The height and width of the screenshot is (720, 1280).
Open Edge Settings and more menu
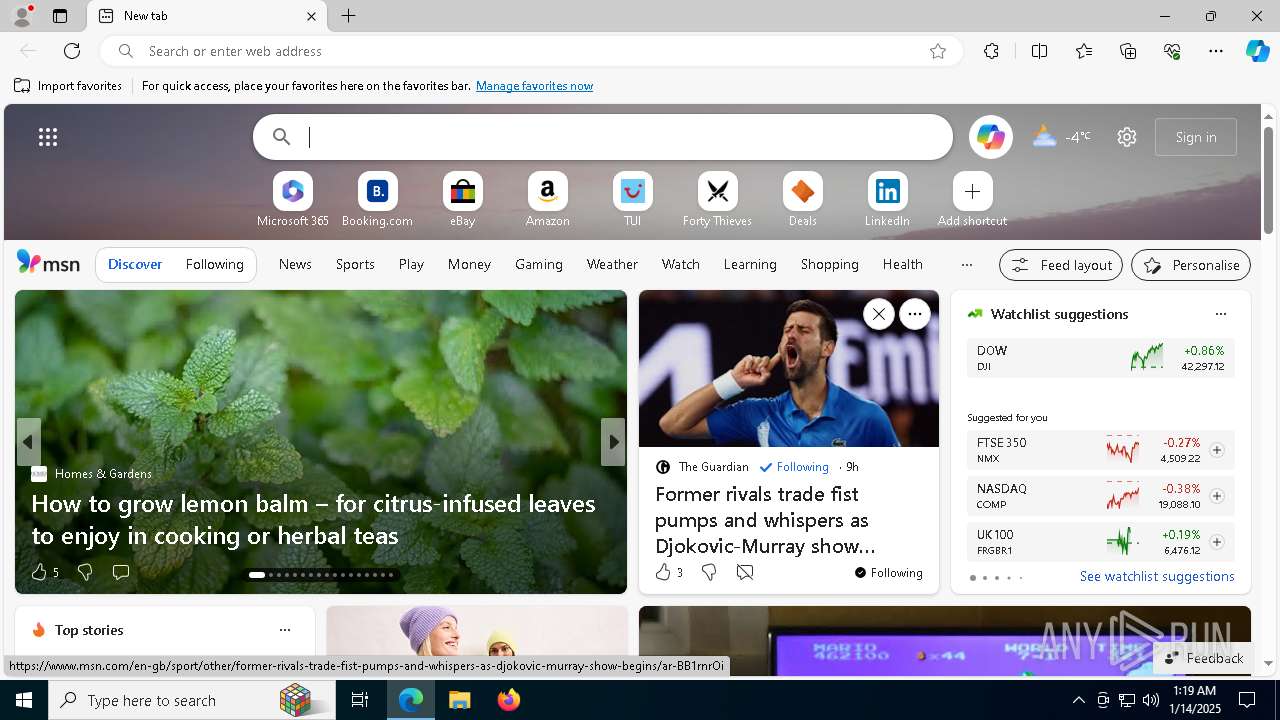1216,51
